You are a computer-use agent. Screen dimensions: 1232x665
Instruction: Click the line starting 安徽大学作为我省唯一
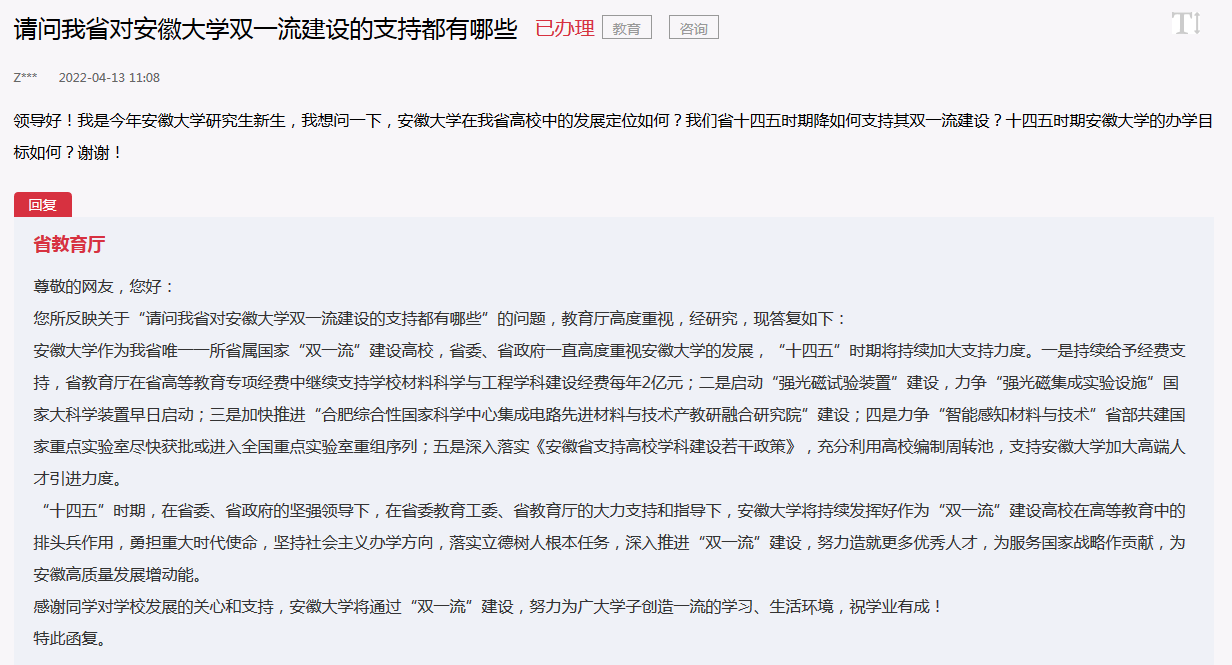609,351
